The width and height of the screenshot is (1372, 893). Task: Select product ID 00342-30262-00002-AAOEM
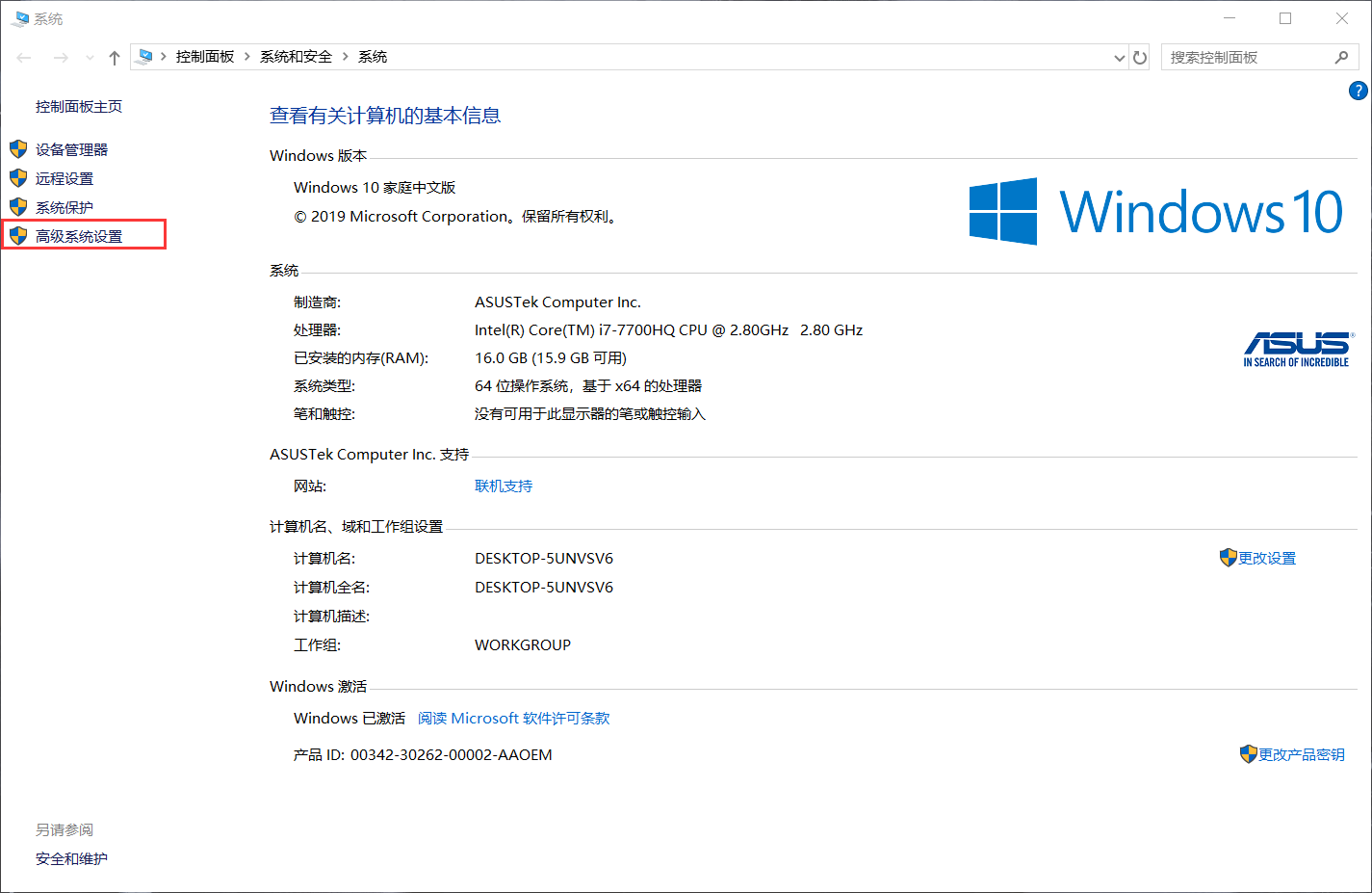point(452,755)
